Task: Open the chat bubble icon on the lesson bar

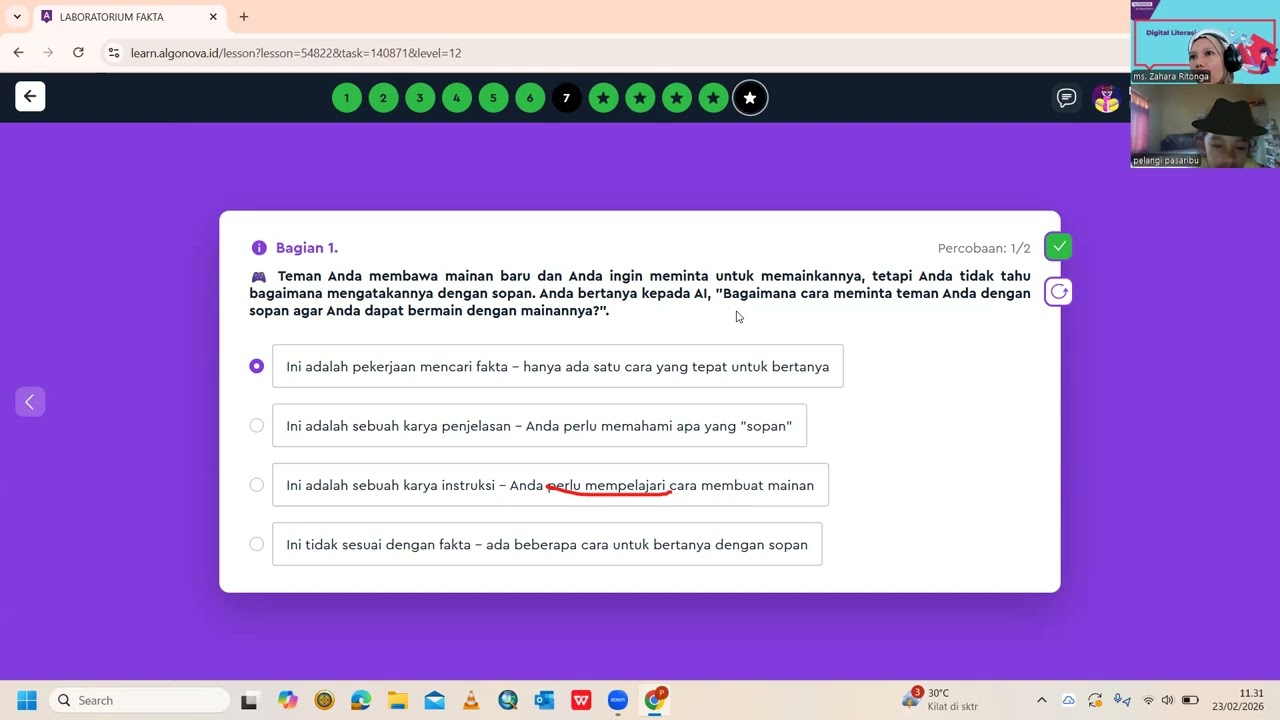Action: pyautogui.click(x=1066, y=98)
